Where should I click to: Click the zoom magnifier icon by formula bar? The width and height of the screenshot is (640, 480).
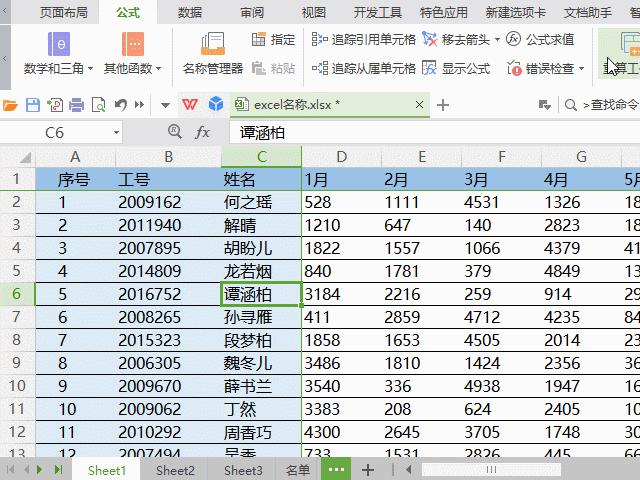coord(175,131)
